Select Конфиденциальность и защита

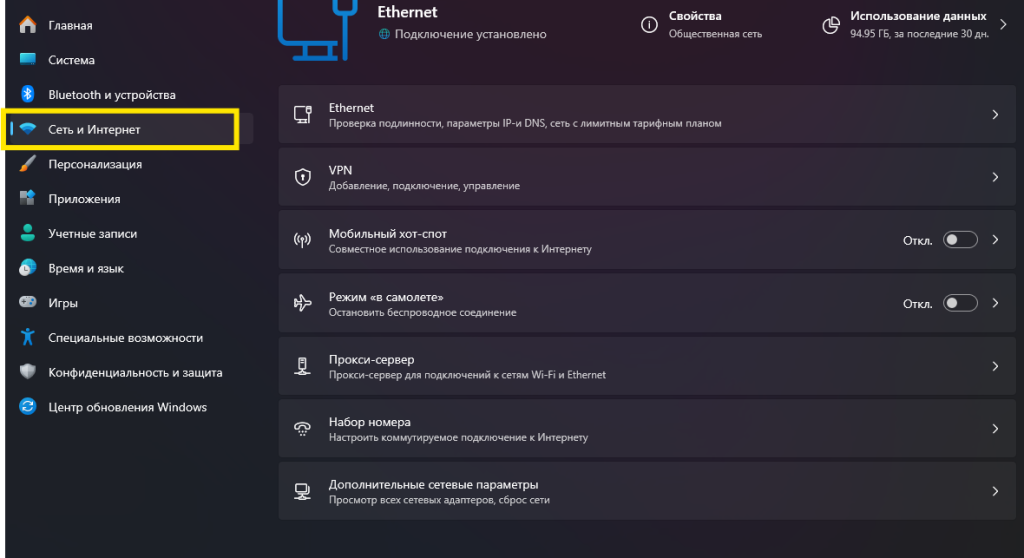[135, 372]
